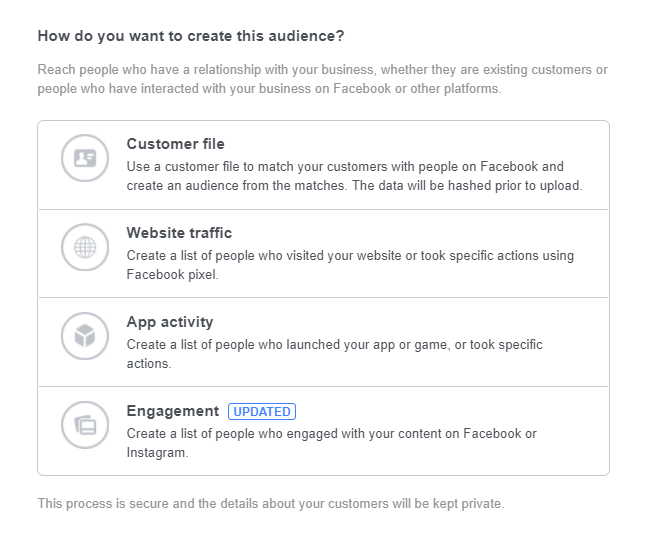Screen dimensions: 651x540
Task: Click the 'engaged with your content on Facebook' line
Action: click(x=332, y=434)
